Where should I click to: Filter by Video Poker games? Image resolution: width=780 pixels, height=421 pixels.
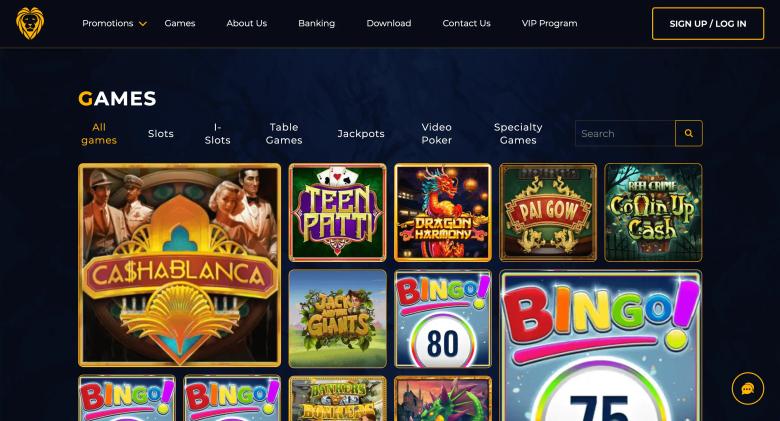click(x=436, y=133)
